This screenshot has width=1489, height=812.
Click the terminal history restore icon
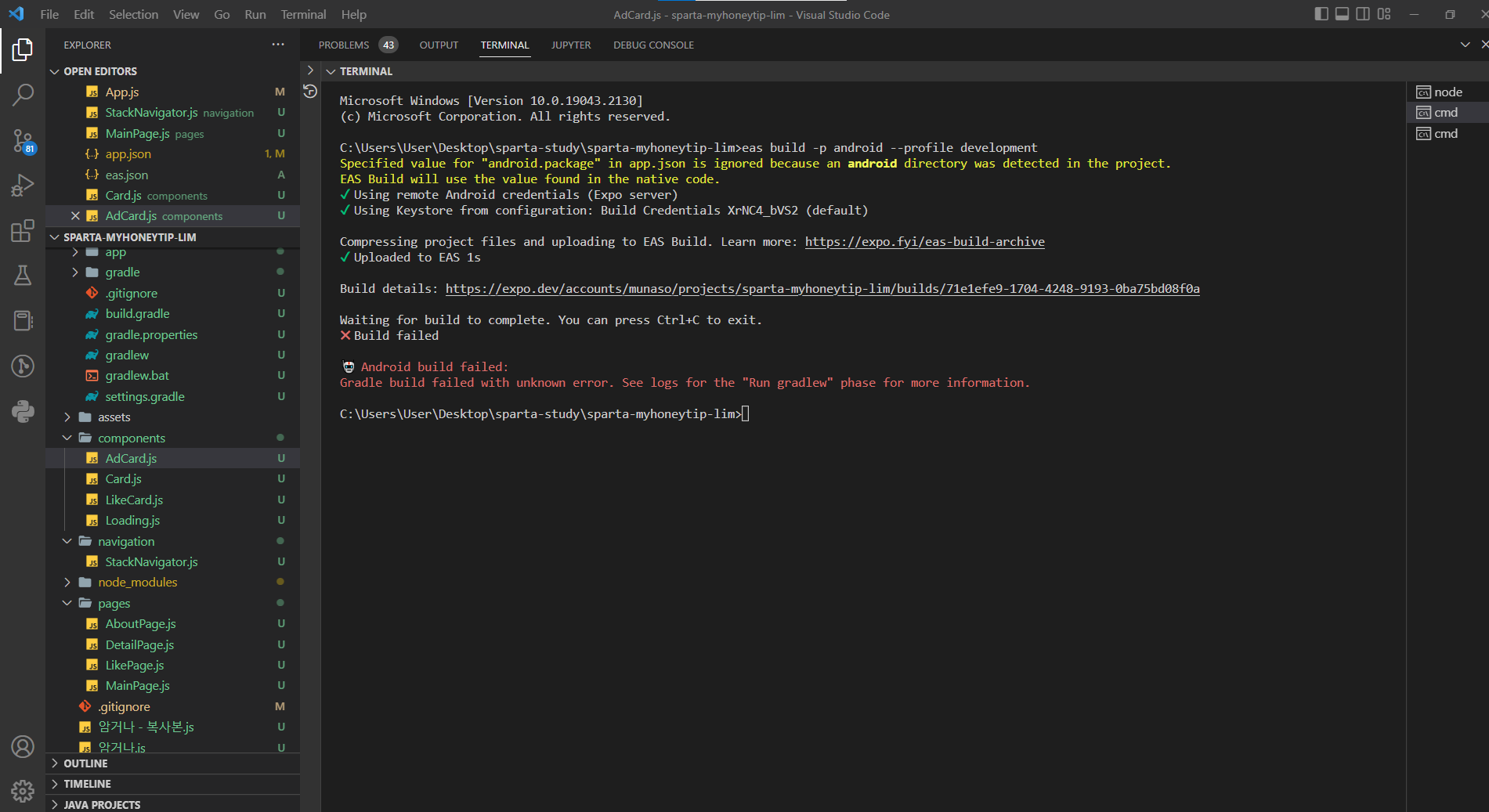click(310, 92)
